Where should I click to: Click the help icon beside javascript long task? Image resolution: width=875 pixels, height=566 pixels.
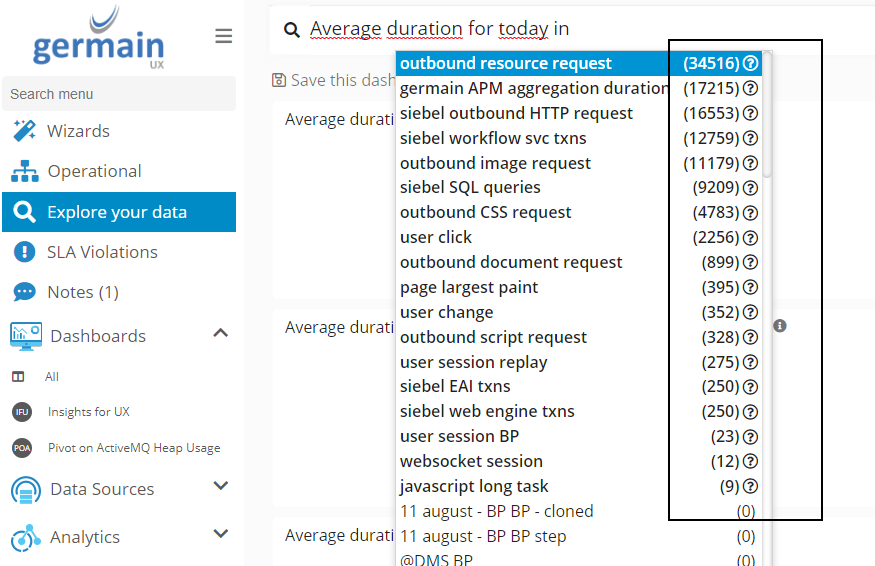pyautogui.click(x=750, y=487)
